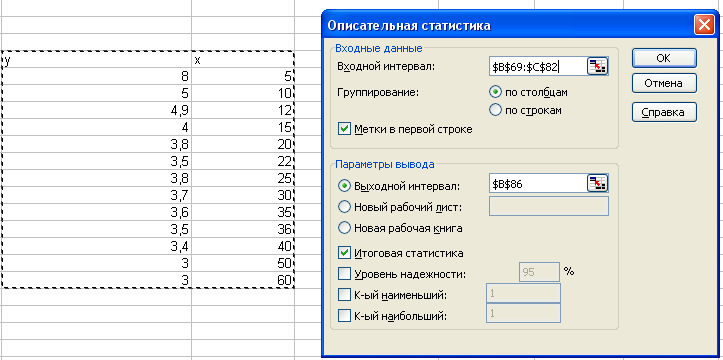Image resolution: width=723 pixels, height=360 pixels.
Task: Enable the К-ый наибольший checkbox
Action: click(344, 316)
